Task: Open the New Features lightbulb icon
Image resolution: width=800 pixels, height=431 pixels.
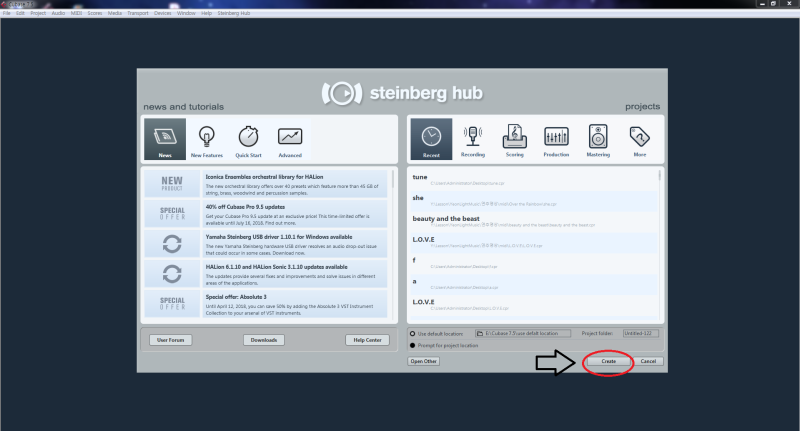Action: tap(207, 139)
